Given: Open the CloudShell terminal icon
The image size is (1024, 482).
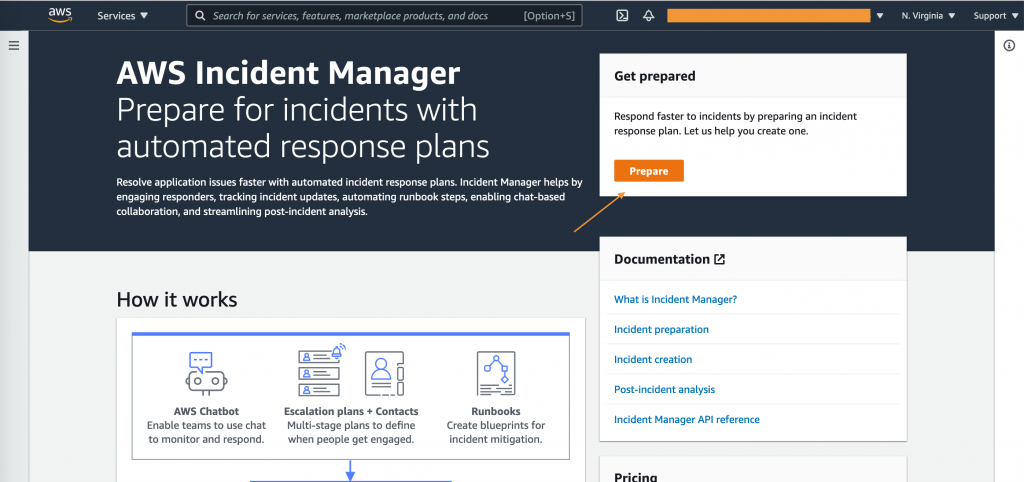Looking at the screenshot, I should (x=622, y=16).
